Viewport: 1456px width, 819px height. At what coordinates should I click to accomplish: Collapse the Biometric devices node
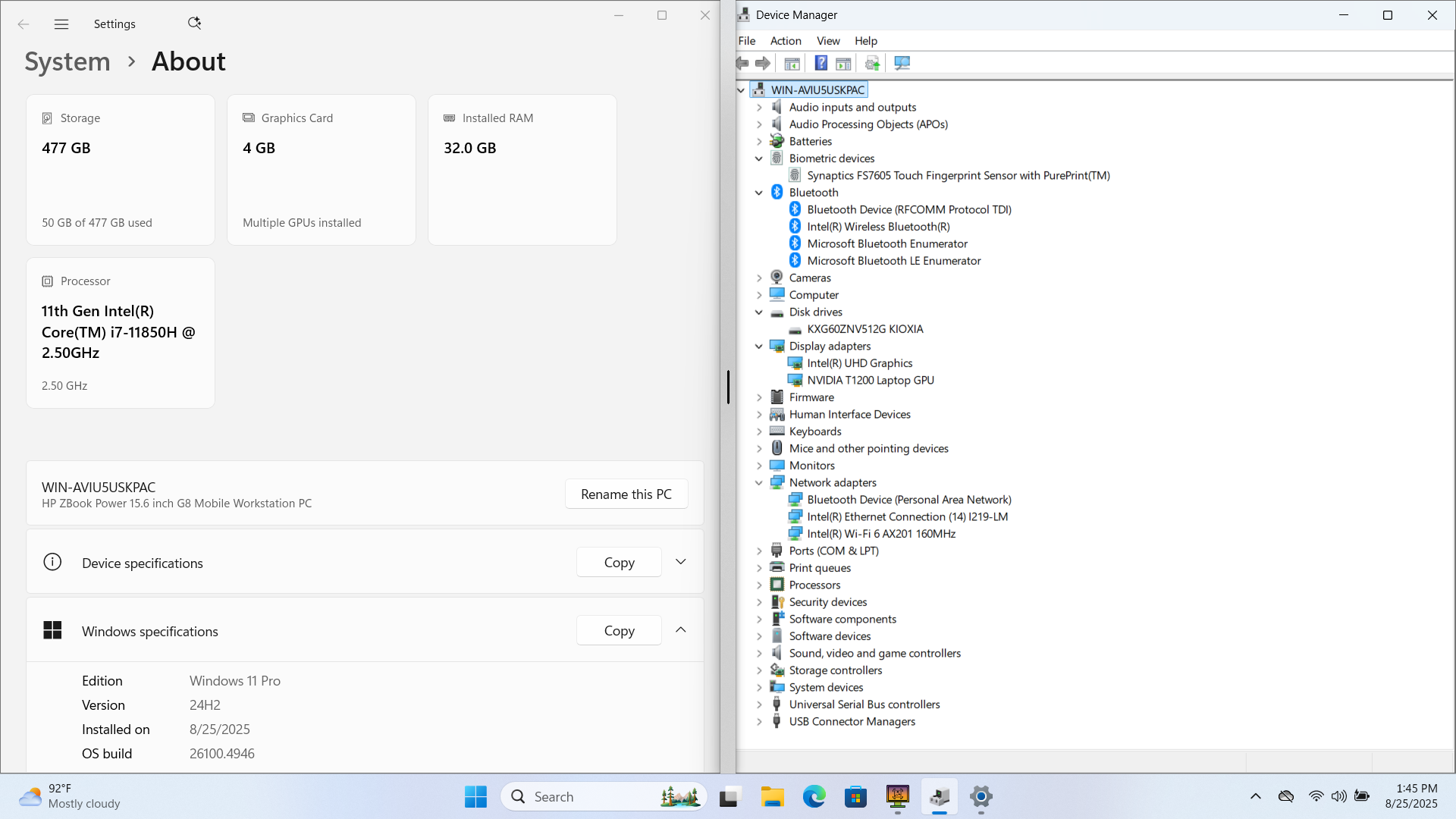pos(759,158)
